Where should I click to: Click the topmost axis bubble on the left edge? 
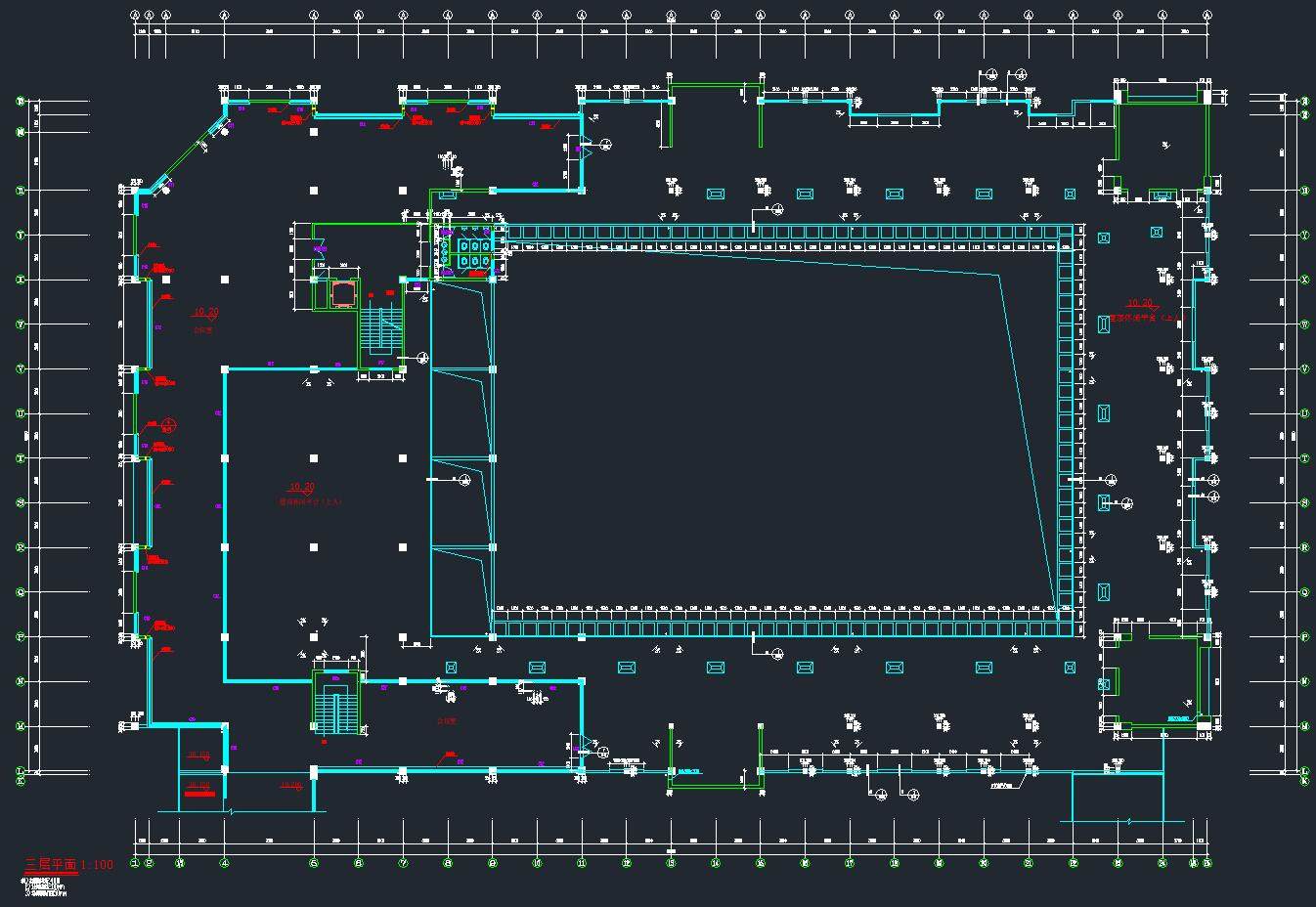click(20, 101)
